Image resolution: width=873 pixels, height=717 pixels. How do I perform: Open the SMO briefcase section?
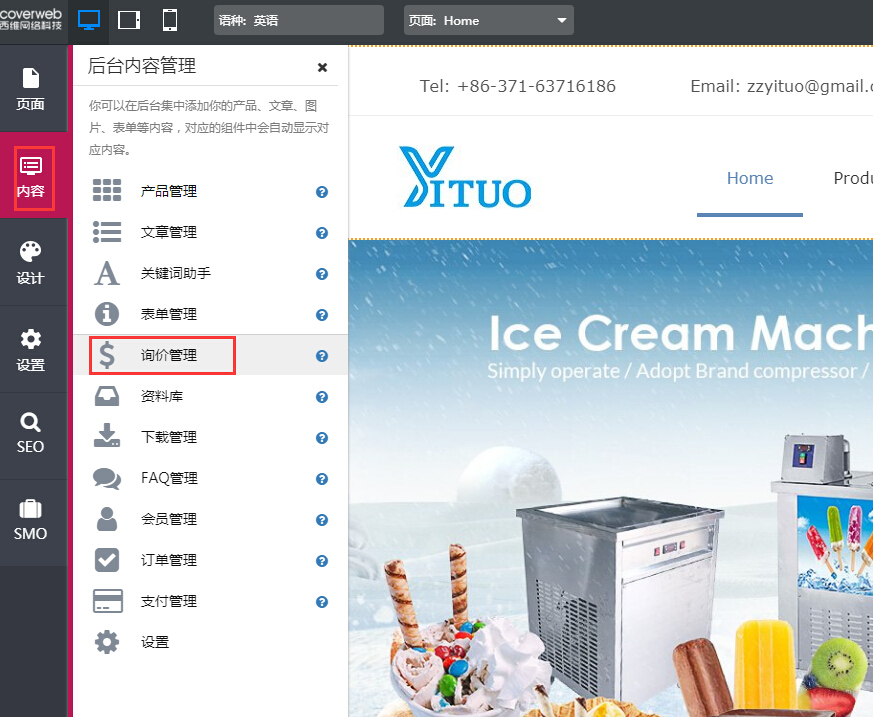(x=31, y=520)
